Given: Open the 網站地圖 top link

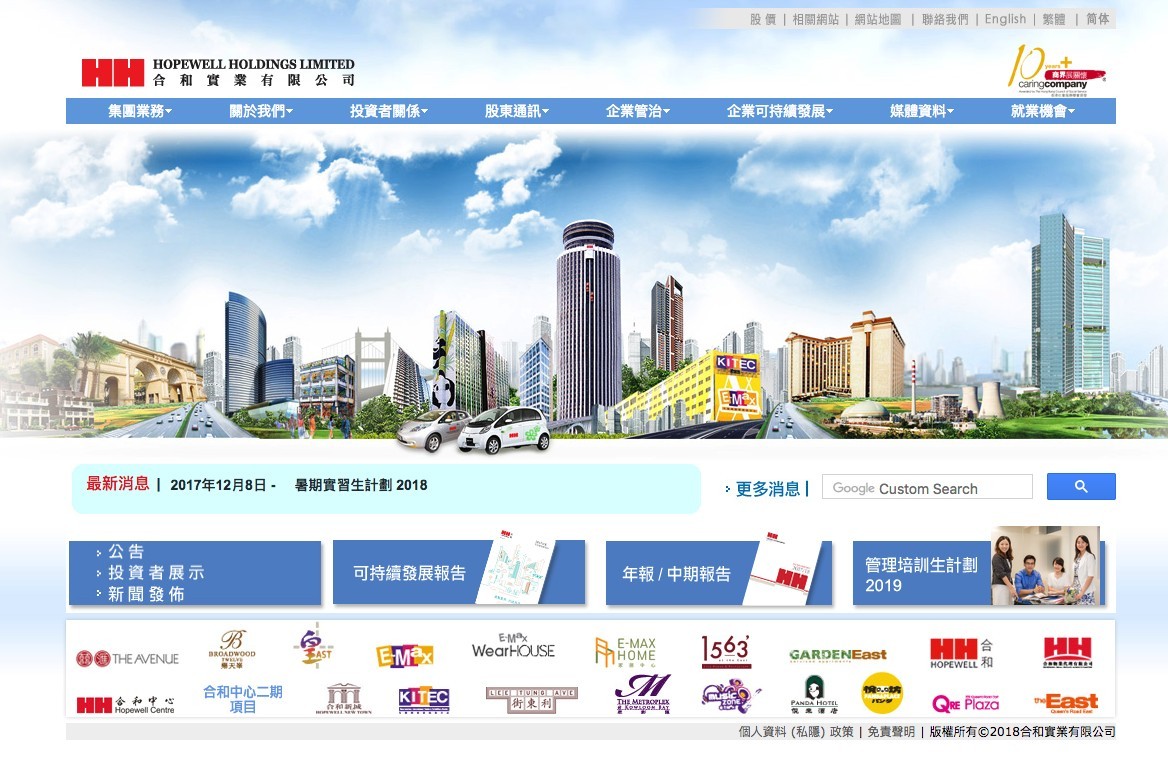Looking at the screenshot, I should [878, 19].
